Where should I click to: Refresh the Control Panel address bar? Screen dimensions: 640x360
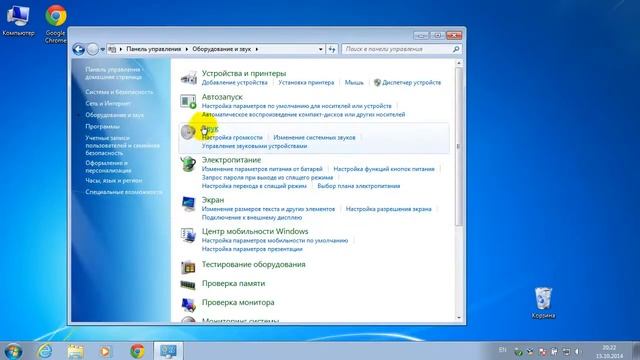pyautogui.click(x=332, y=49)
